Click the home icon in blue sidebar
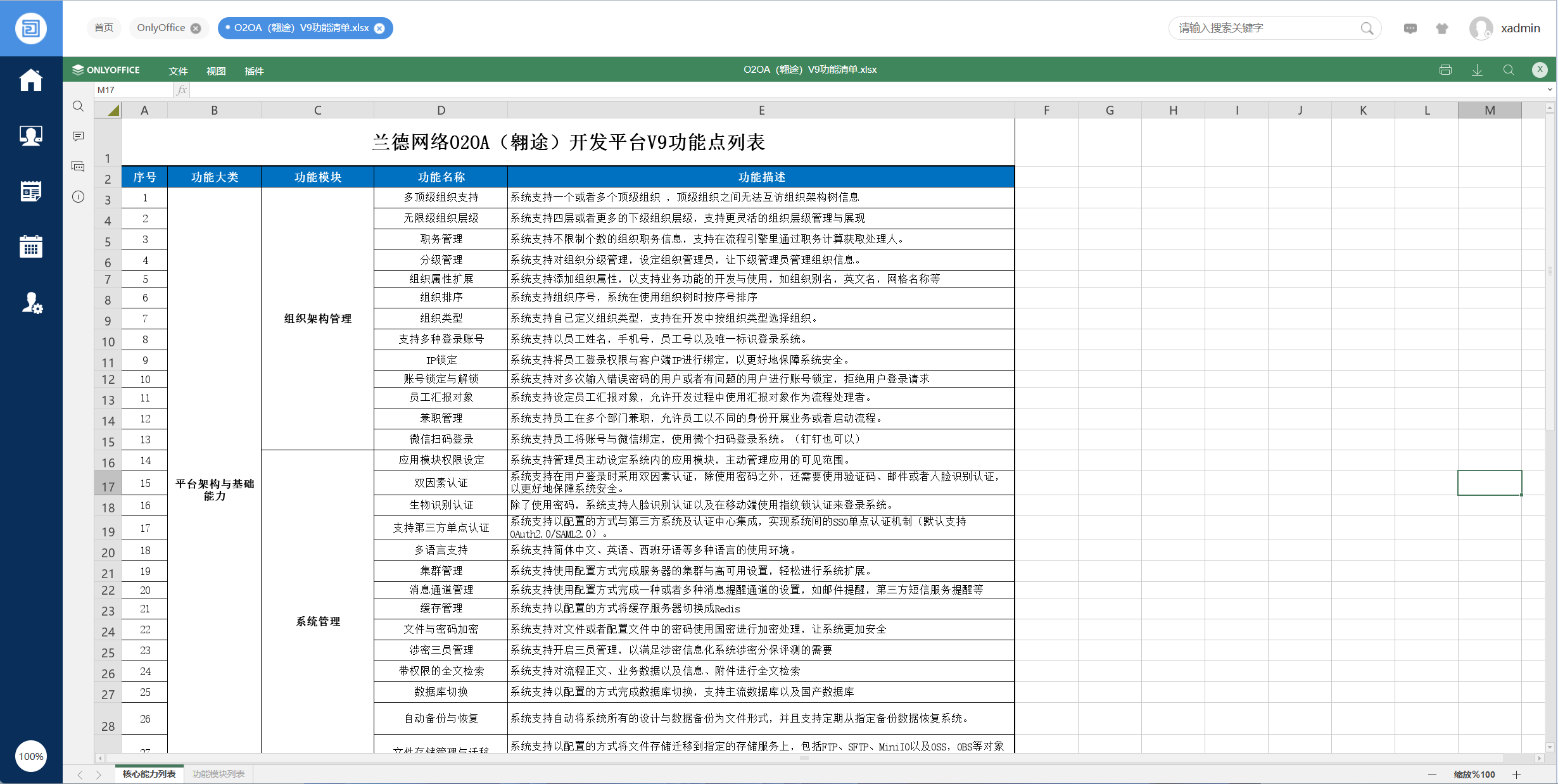 pyautogui.click(x=30, y=80)
